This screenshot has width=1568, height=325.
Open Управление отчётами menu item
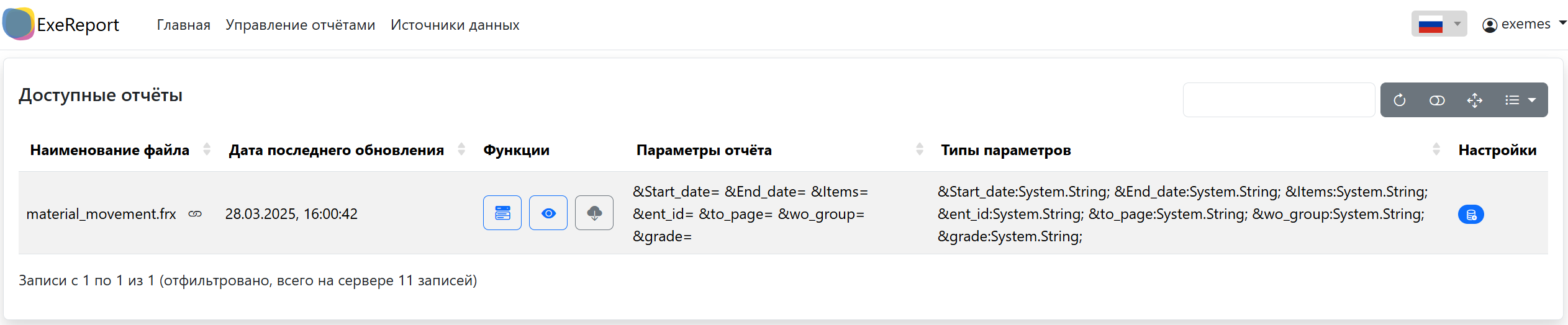[x=300, y=25]
